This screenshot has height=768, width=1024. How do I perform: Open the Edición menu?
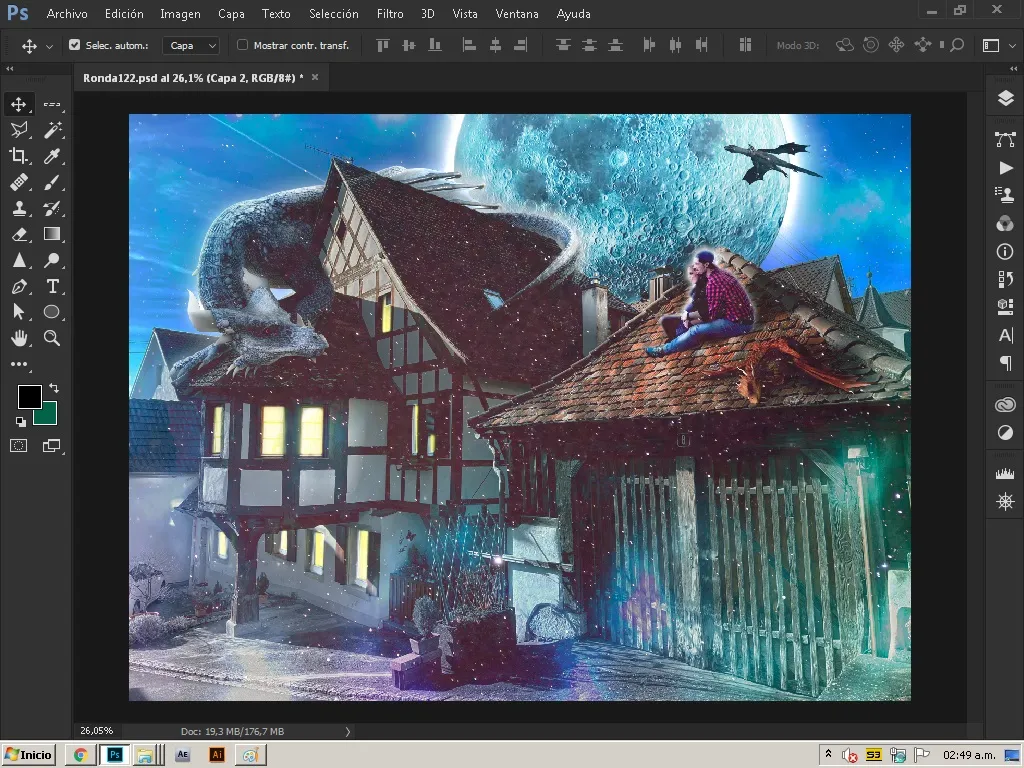[124, 14]
